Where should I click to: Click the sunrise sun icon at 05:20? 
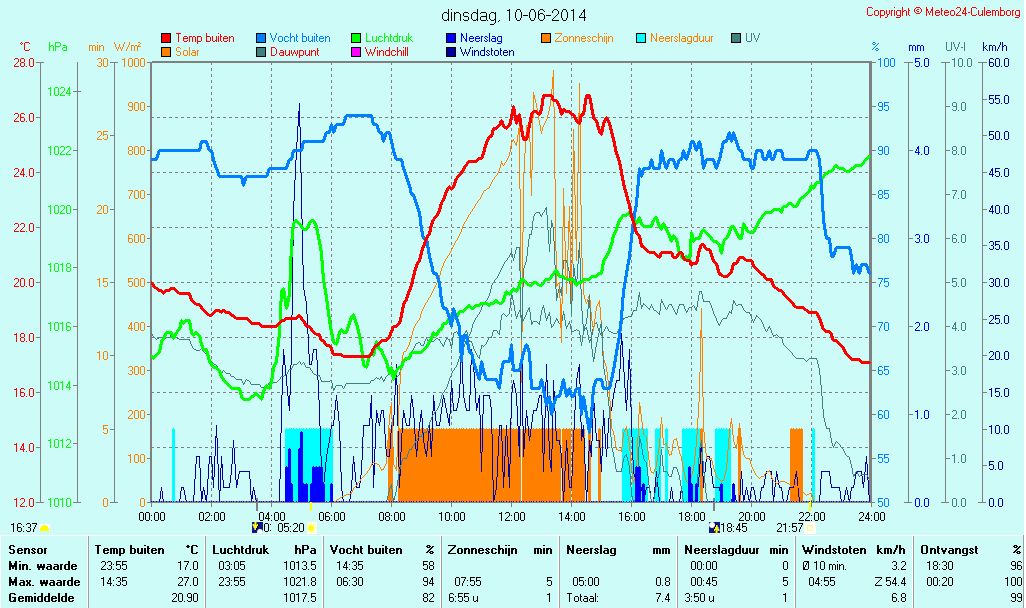pyautogui.click(x=311, y=527)
